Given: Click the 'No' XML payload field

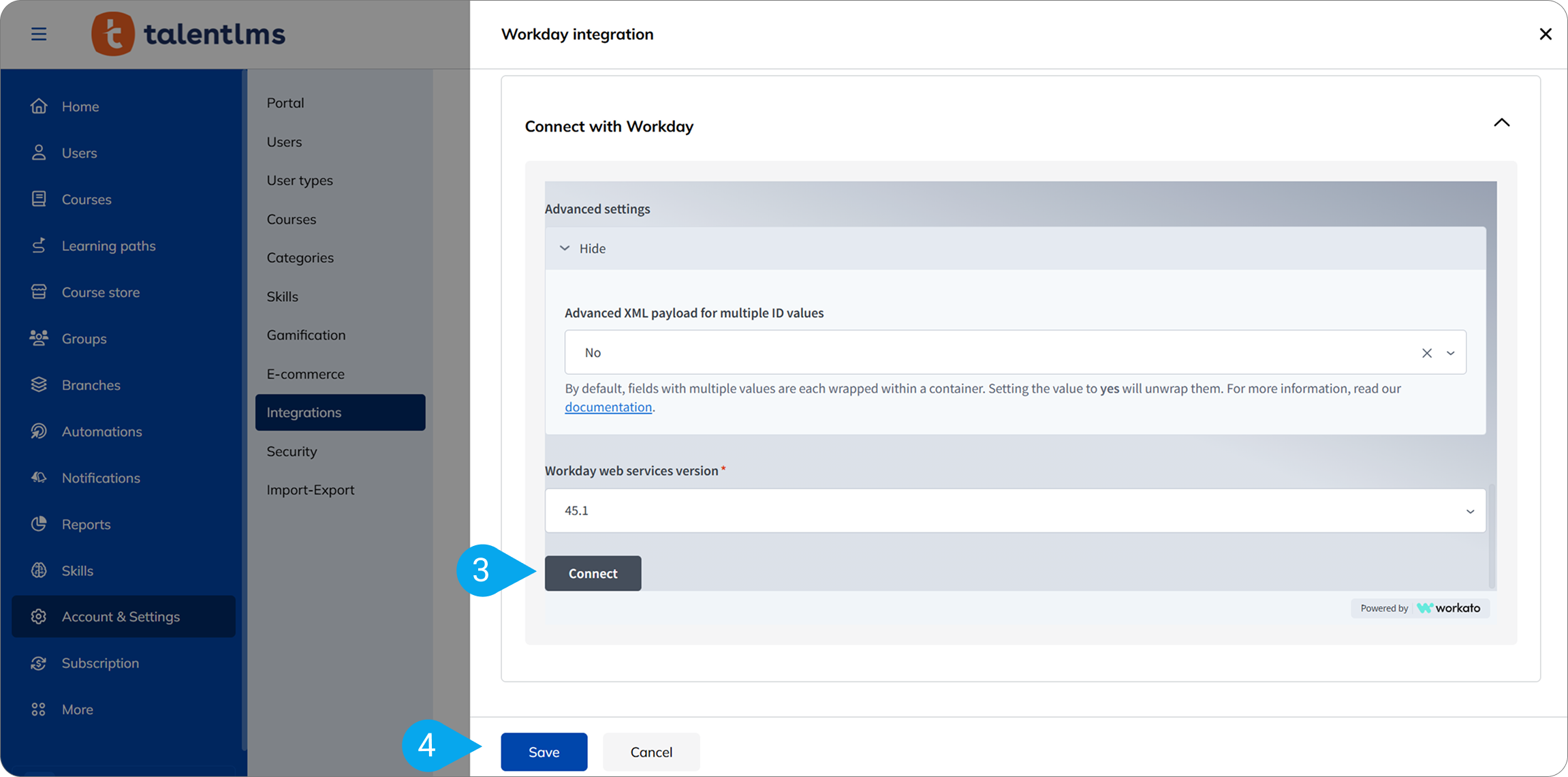Looking at the screenshot, I should point(1015,352).
